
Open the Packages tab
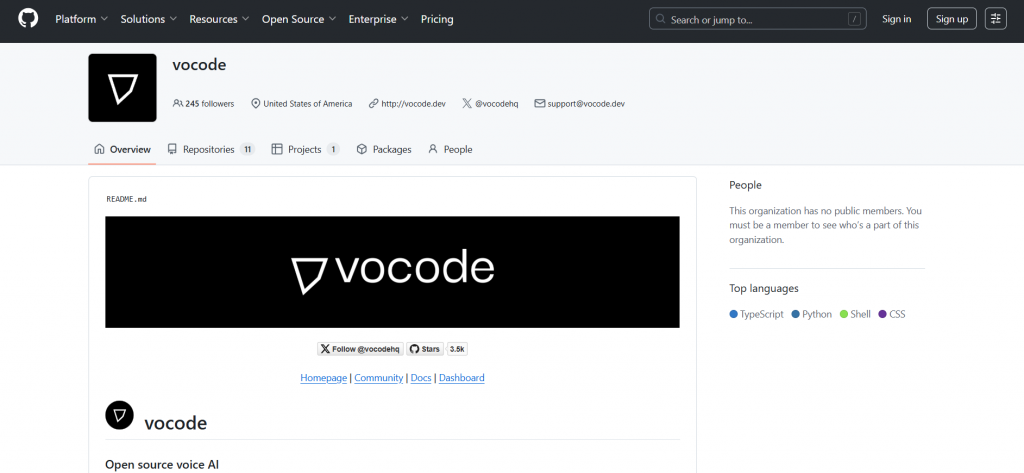[384, 149]
